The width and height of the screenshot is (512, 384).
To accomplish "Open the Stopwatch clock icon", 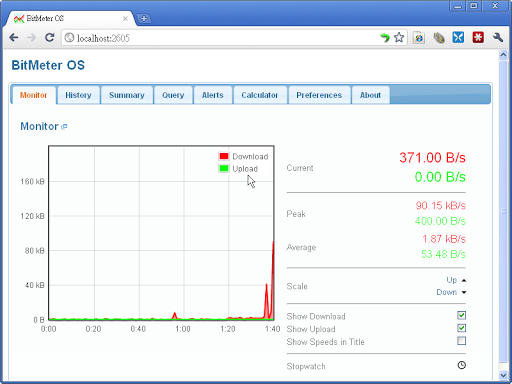I will tap(461, 365).
